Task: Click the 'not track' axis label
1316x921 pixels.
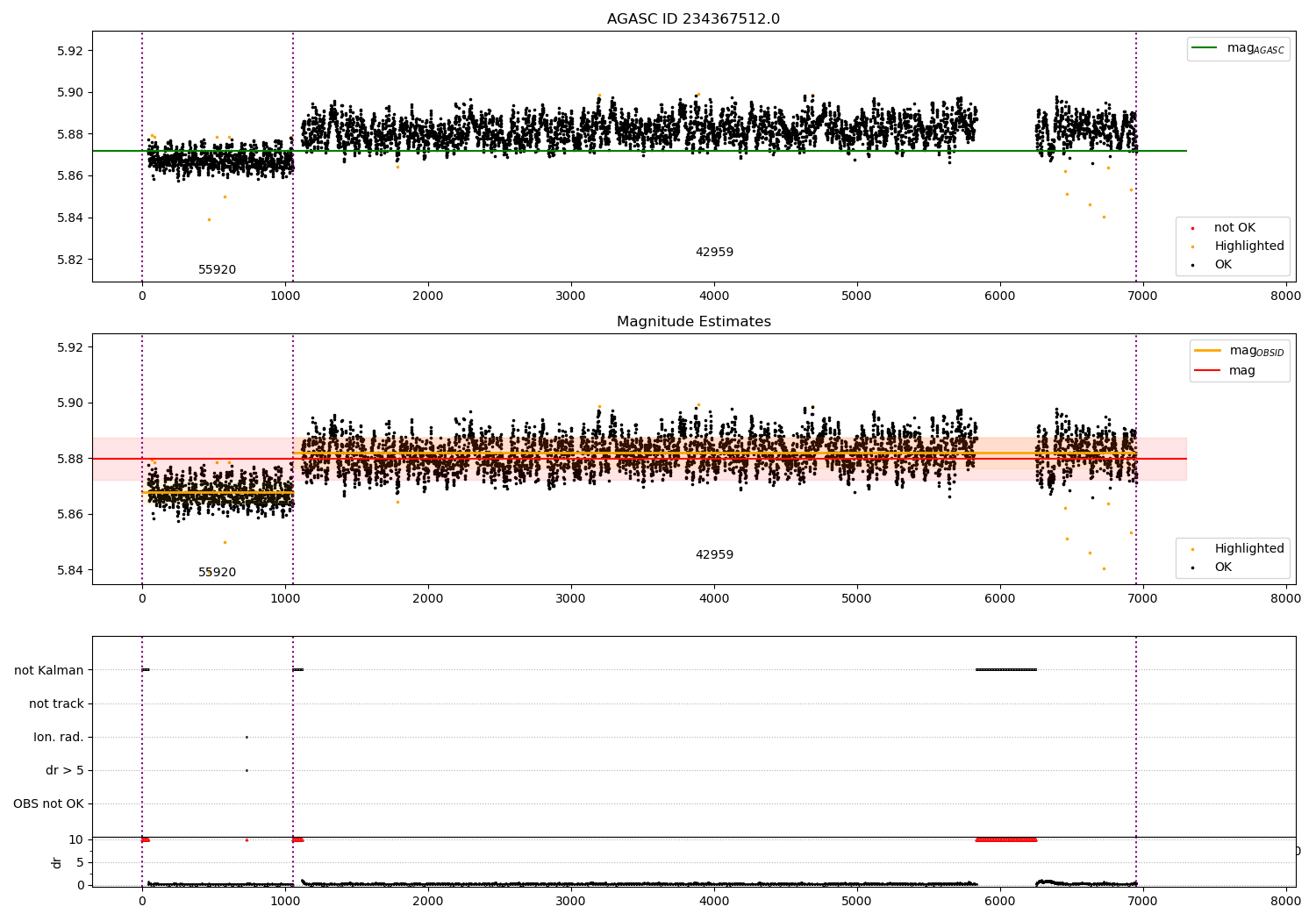Action: click(56, 703)
